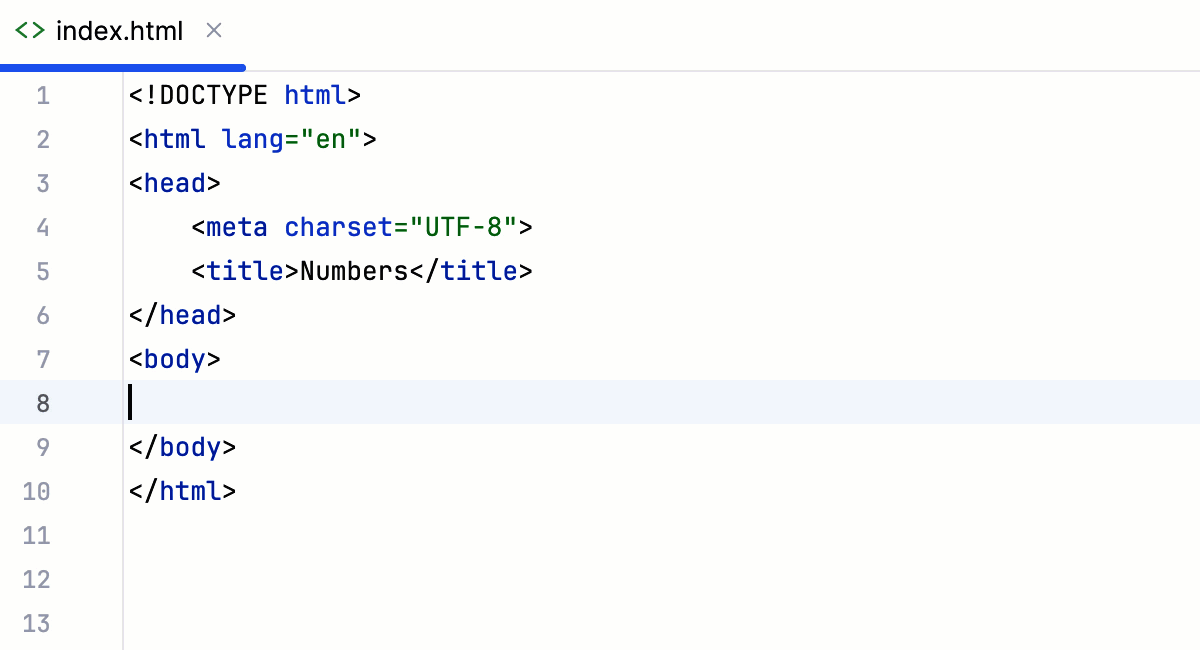1200x650 pixels.
Task: Click the HTML file type icon on the tab
Action: tap(28, 31)
